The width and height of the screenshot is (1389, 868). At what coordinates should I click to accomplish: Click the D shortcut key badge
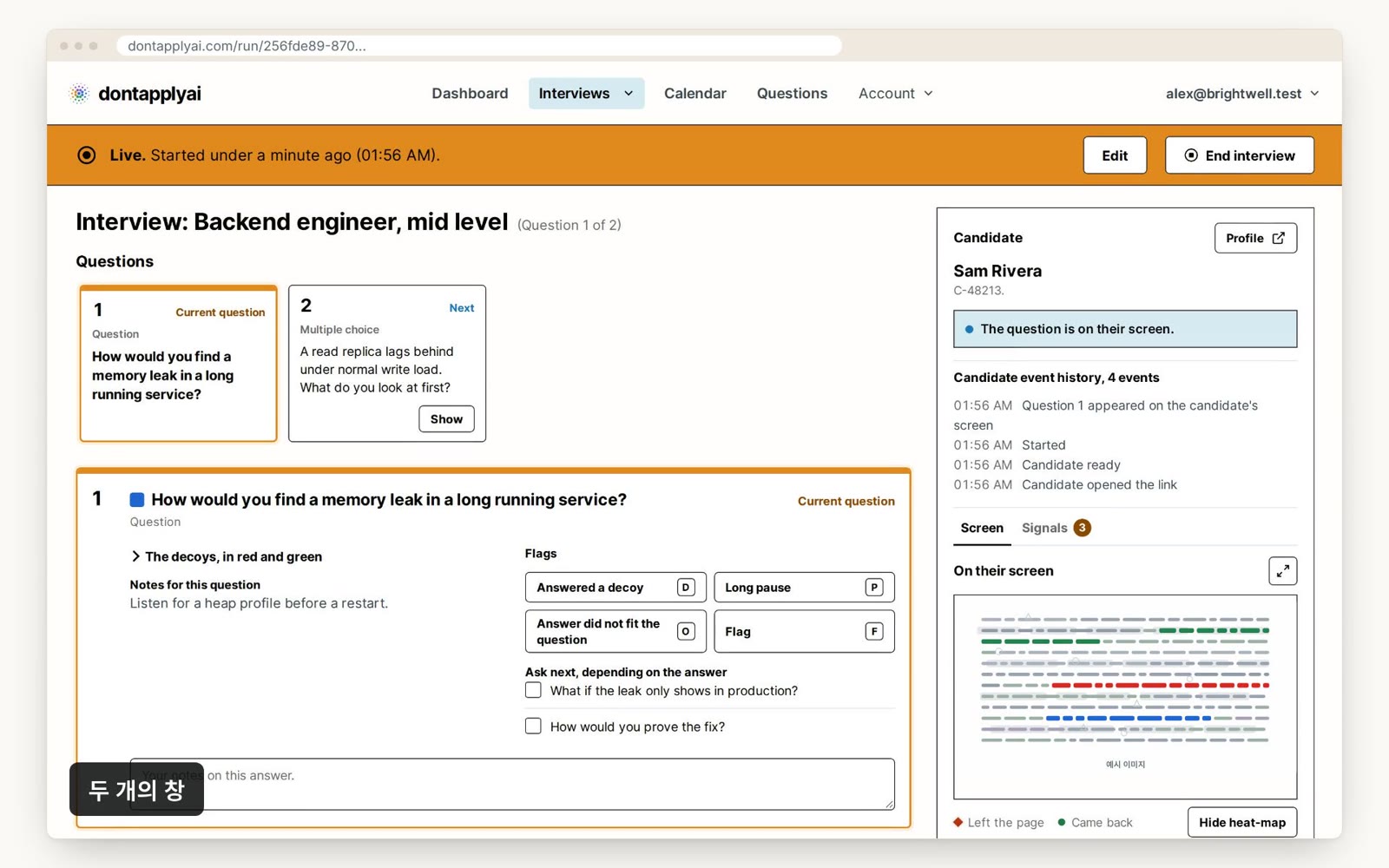(686, 588)
